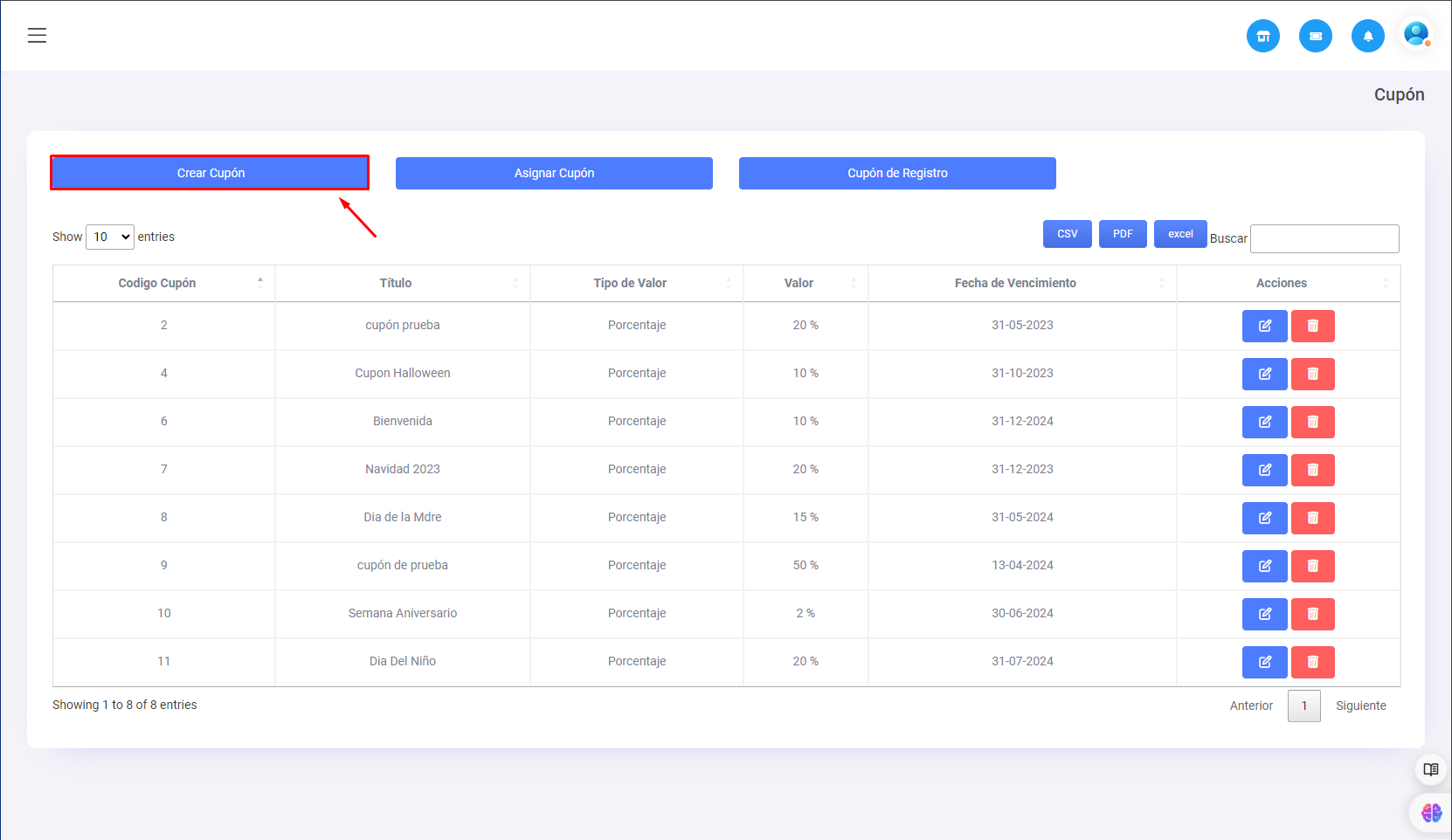
Task: Click the Crear Cupón button
Action: pos(210,173)
